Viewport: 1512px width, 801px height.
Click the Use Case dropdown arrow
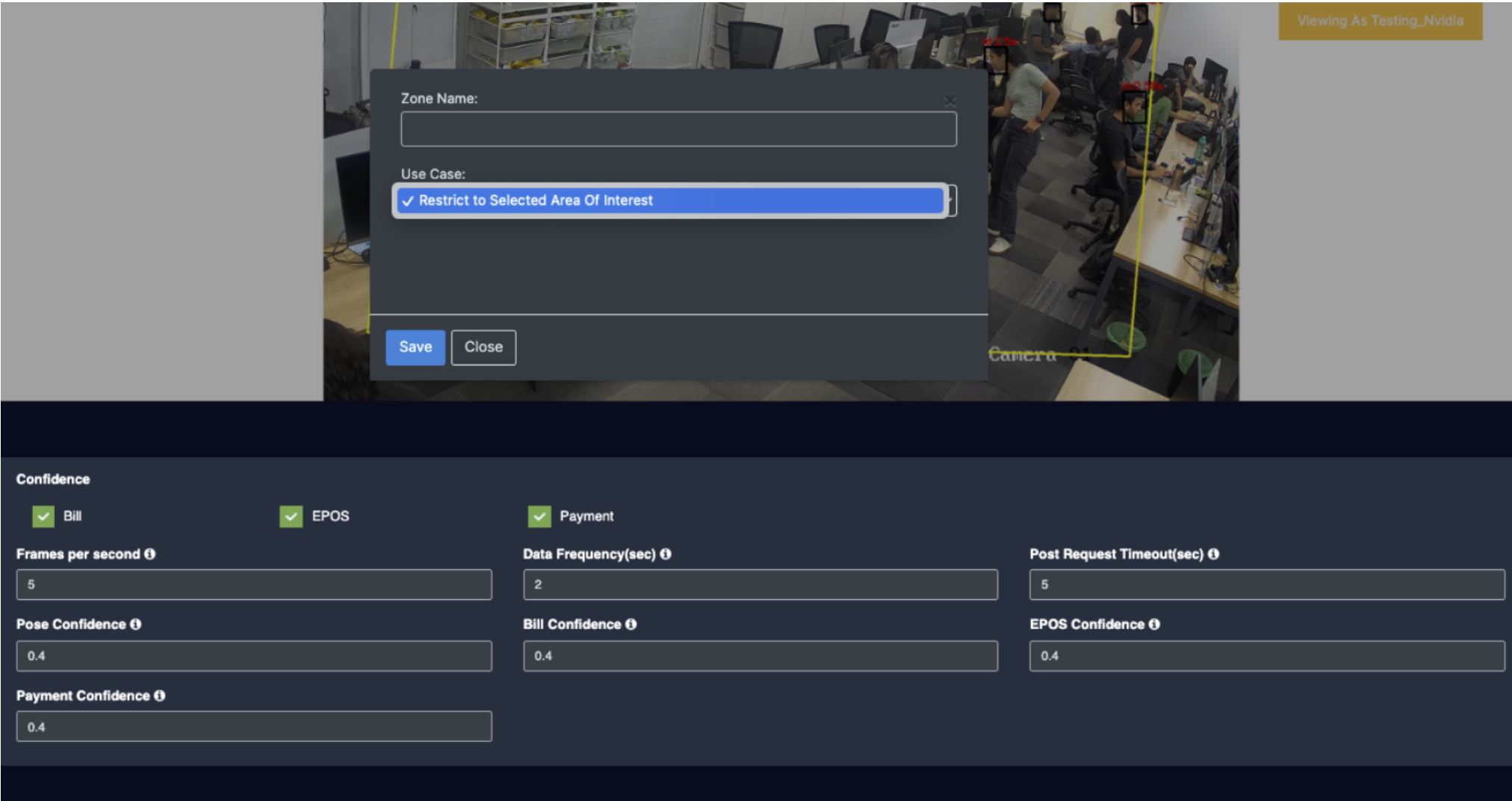click(952, 200)
